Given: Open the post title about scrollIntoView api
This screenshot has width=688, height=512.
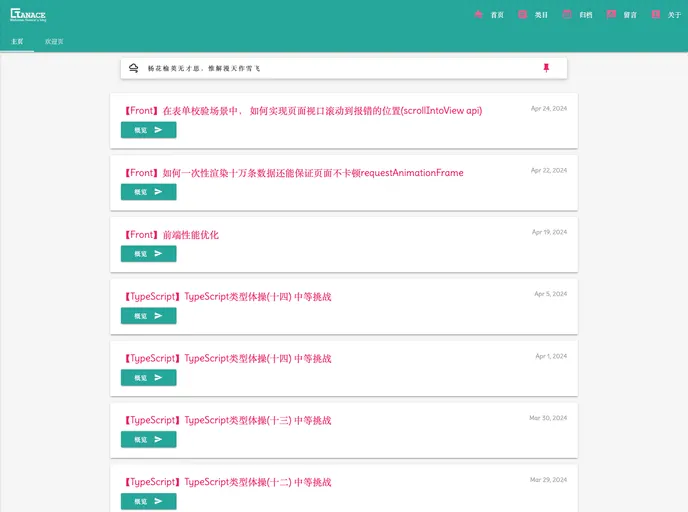Looking at the screenshot, I should [x=302, y=111].
